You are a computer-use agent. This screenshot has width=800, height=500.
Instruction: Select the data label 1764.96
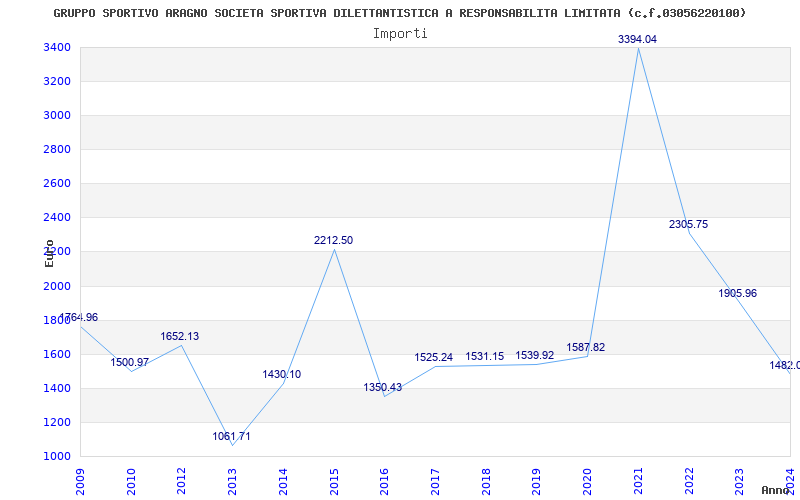79,317
